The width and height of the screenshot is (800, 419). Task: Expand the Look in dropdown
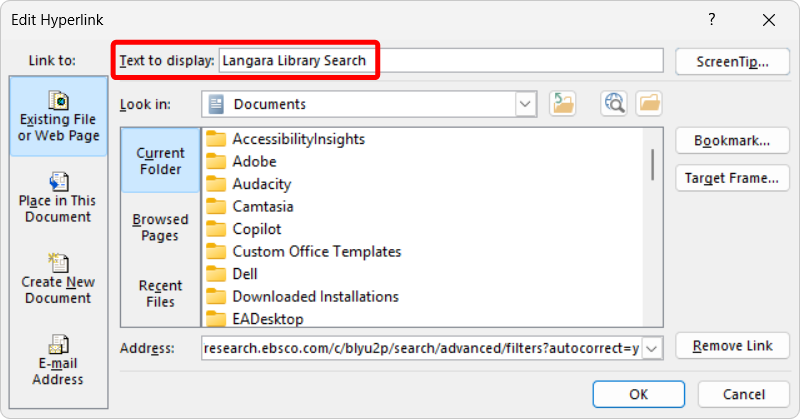tap(525, 104)
